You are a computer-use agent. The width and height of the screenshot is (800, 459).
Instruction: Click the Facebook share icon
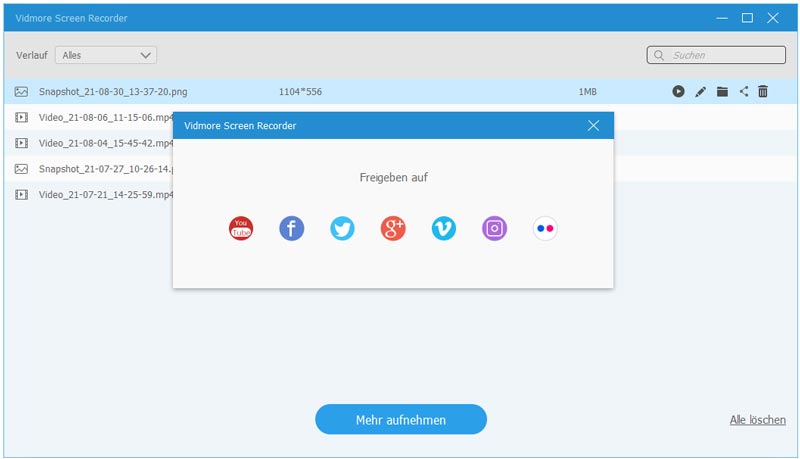click(292, 229)
